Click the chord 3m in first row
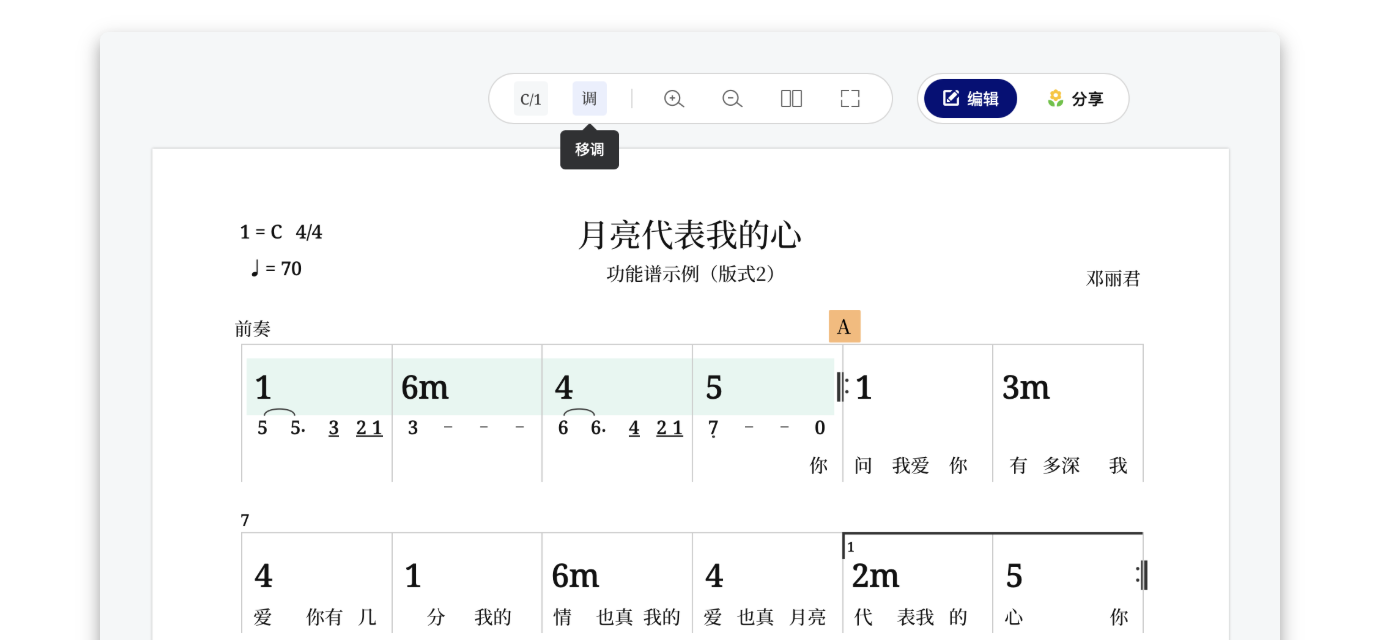 click(1026, 388)
